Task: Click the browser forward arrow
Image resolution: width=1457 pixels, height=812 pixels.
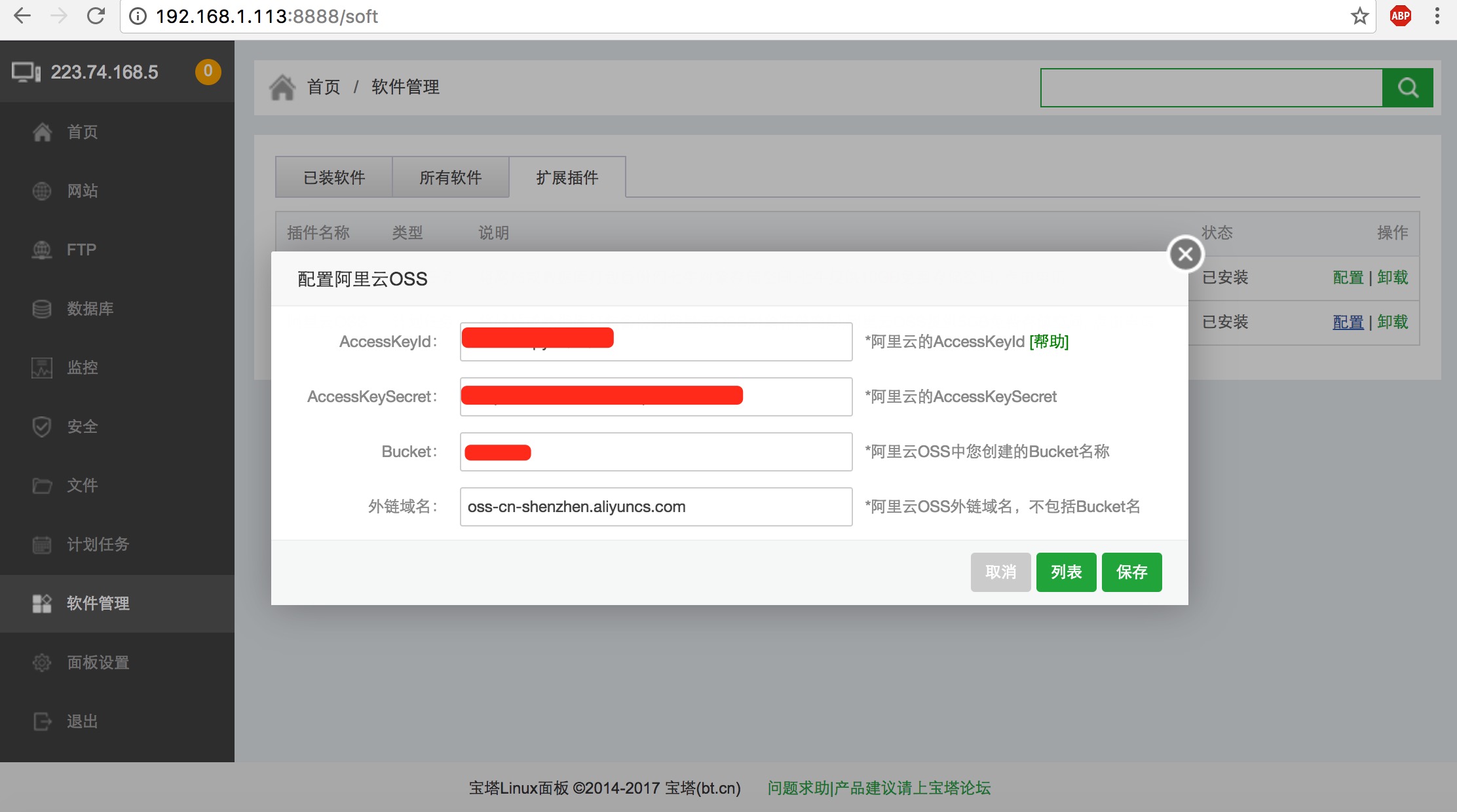Action: tap(59, 16)
